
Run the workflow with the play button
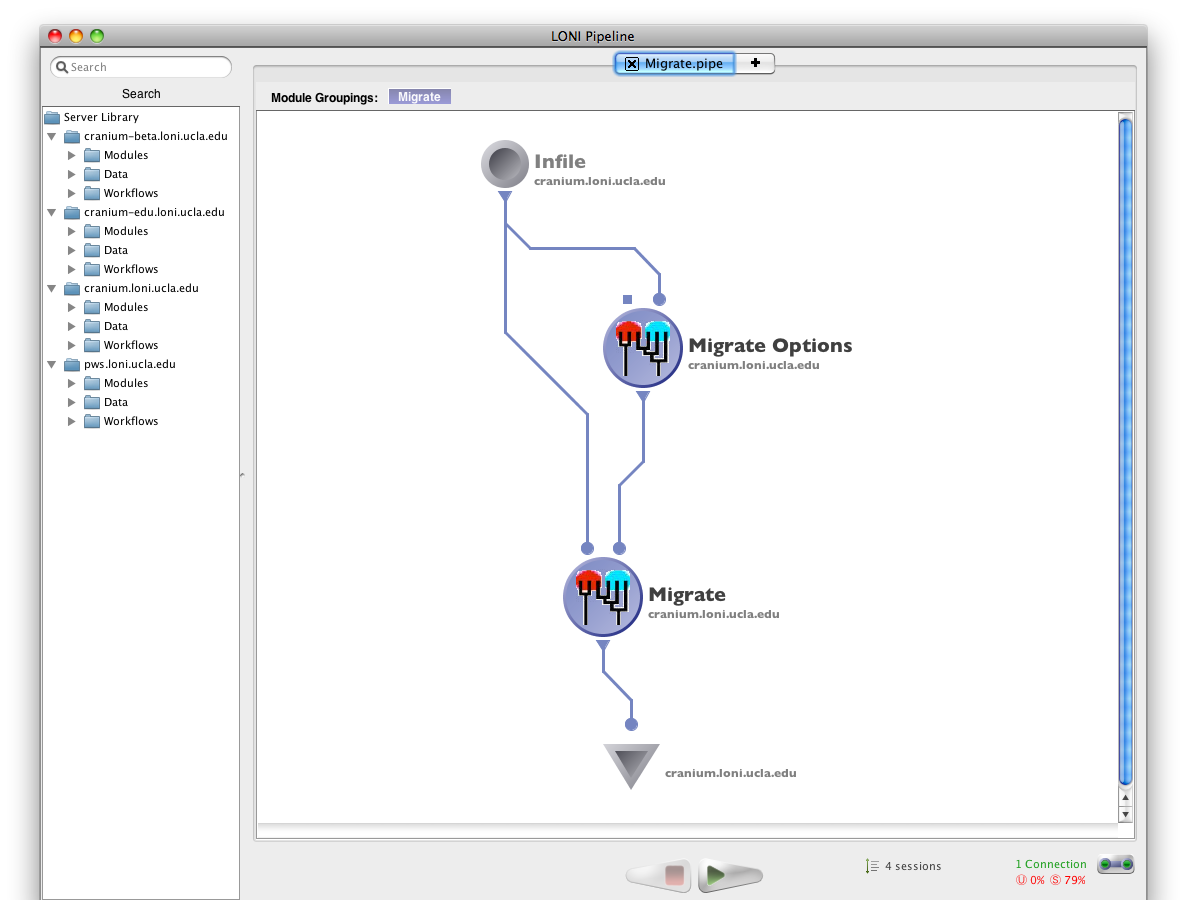[730, 876]
